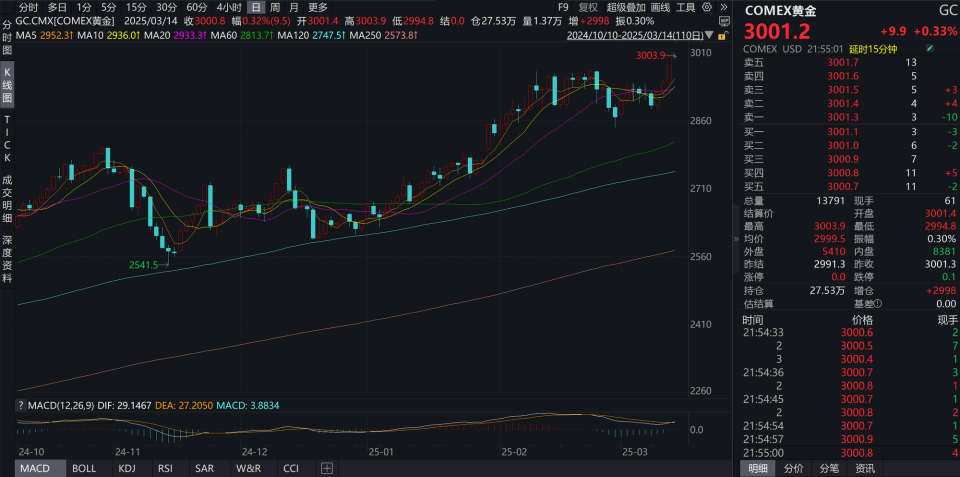Collapse the right quote panel arrow

tap(737, 239)
